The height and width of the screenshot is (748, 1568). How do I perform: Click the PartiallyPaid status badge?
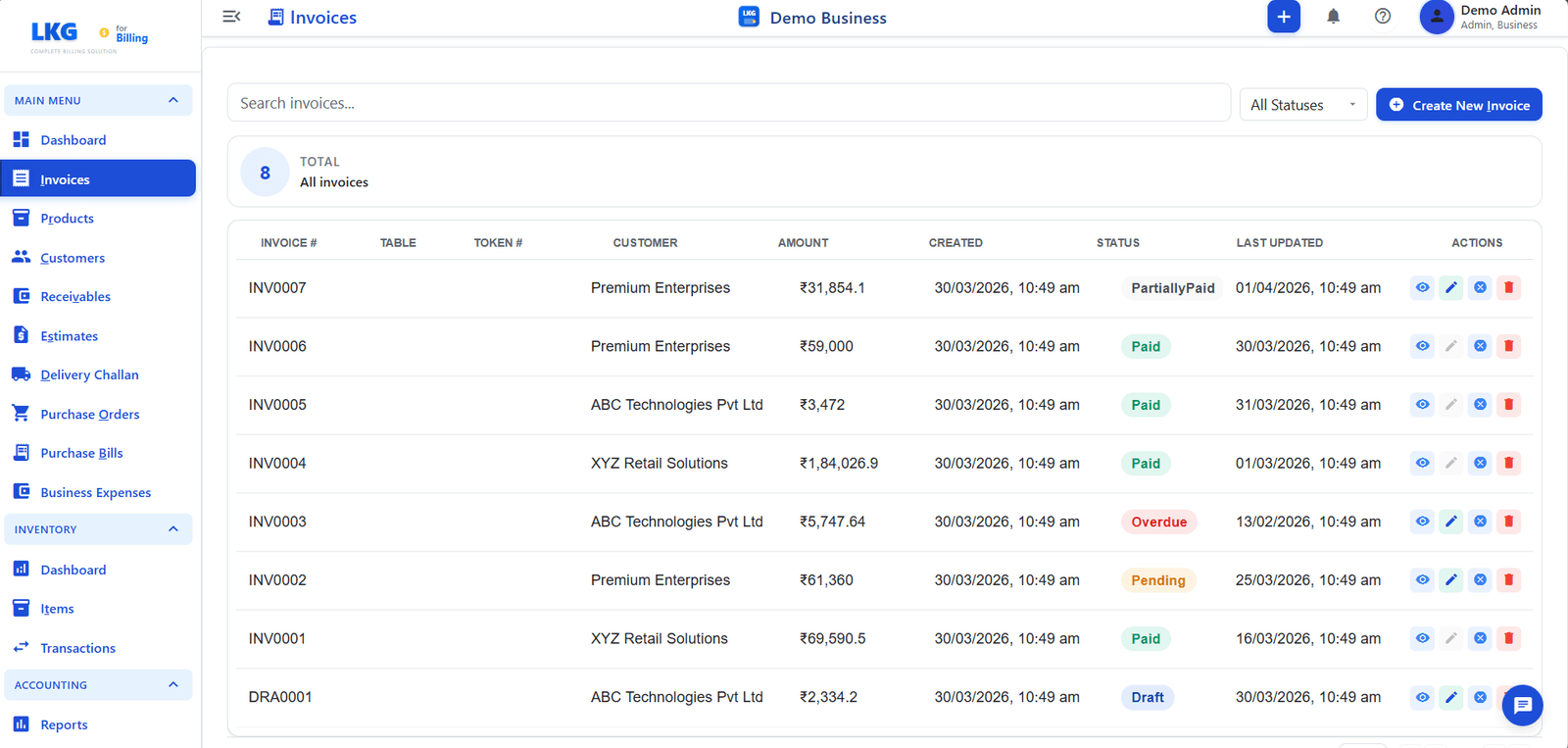1173,288
